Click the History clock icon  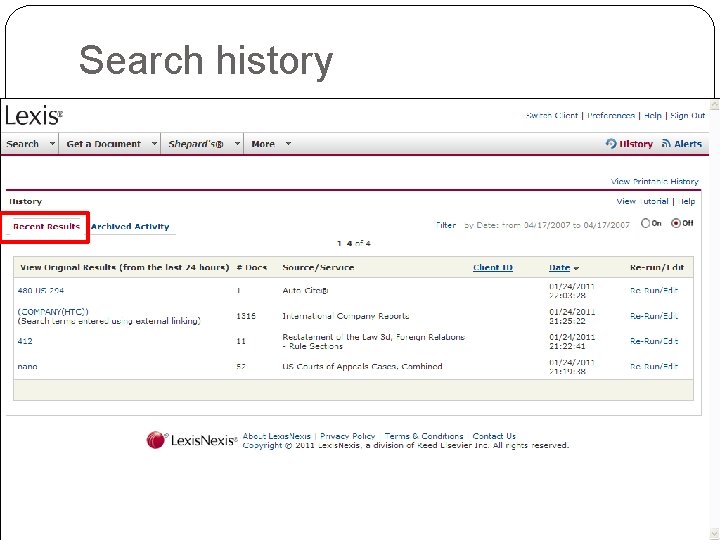point(611,144)
